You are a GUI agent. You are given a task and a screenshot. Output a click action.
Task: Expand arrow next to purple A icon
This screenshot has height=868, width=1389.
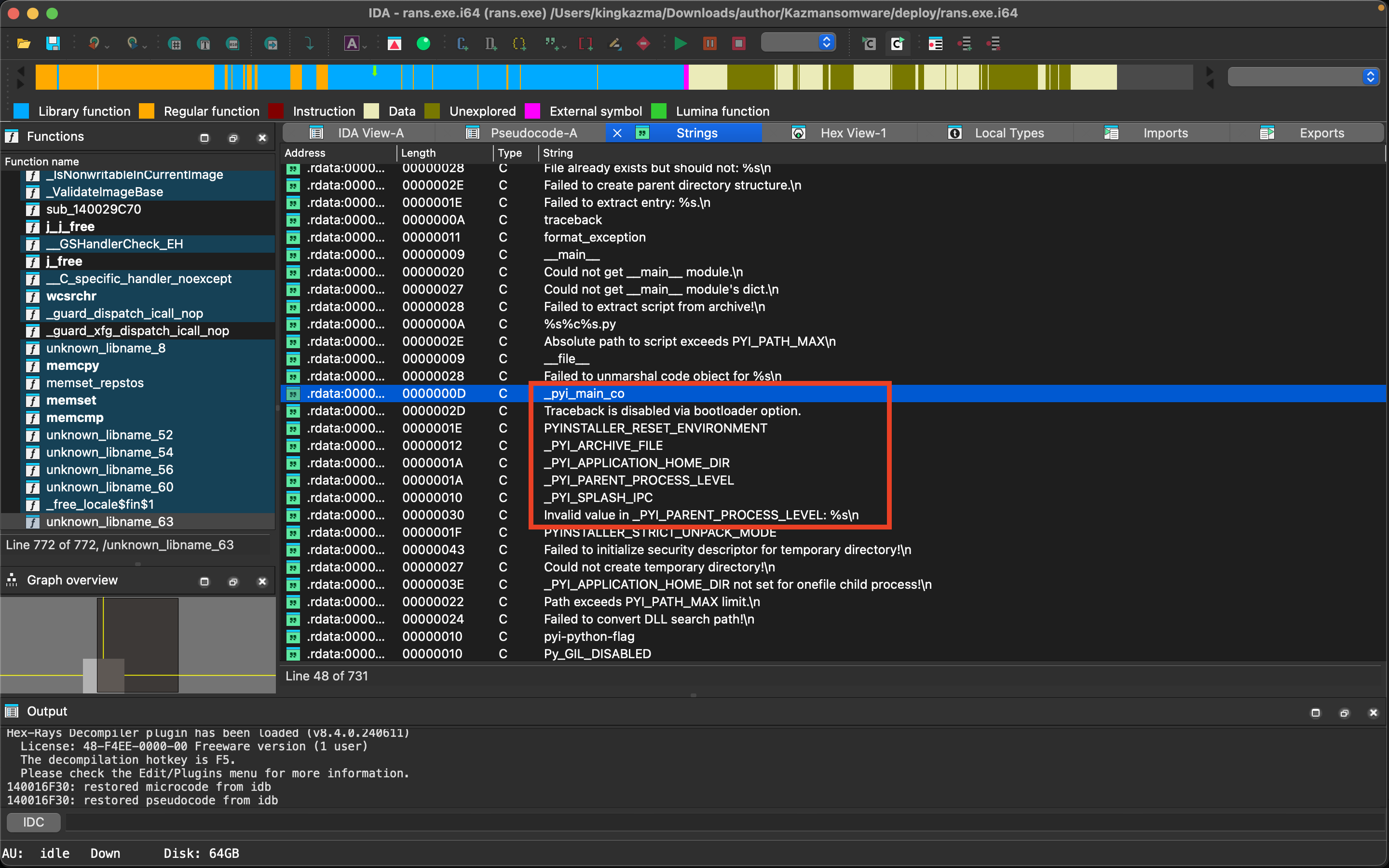(365, 46)
